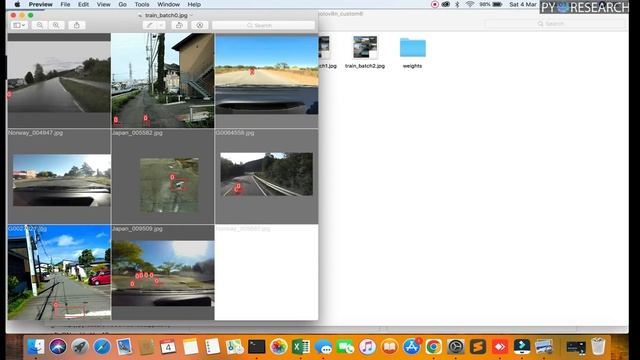640x360 pixels.
Task: Open Google Chrome from the Dock
Action: (x=434, y=347)
